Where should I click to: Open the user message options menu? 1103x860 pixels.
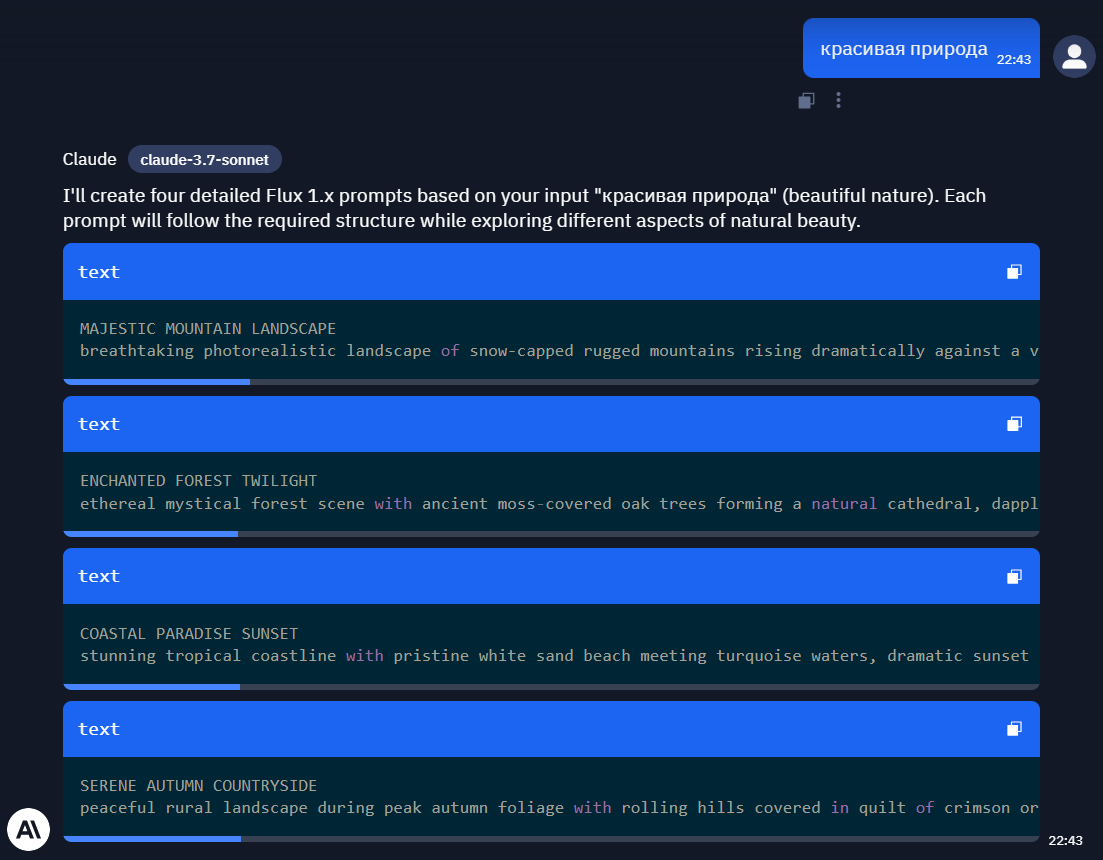click(838, 100)
